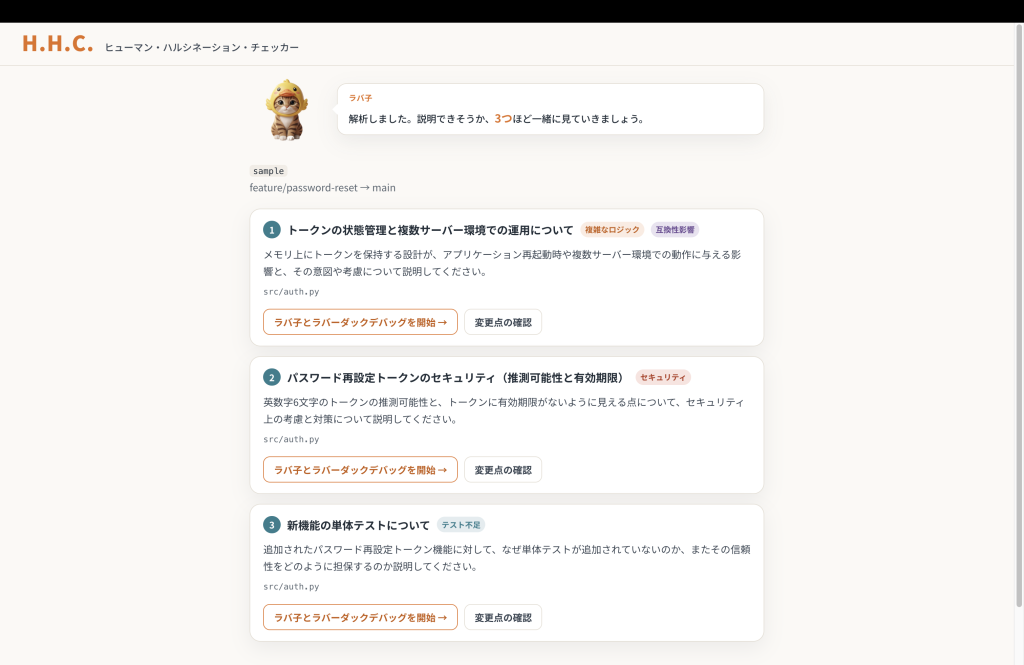Start rubber duck debugging for item 2 security

pos(360,470)
